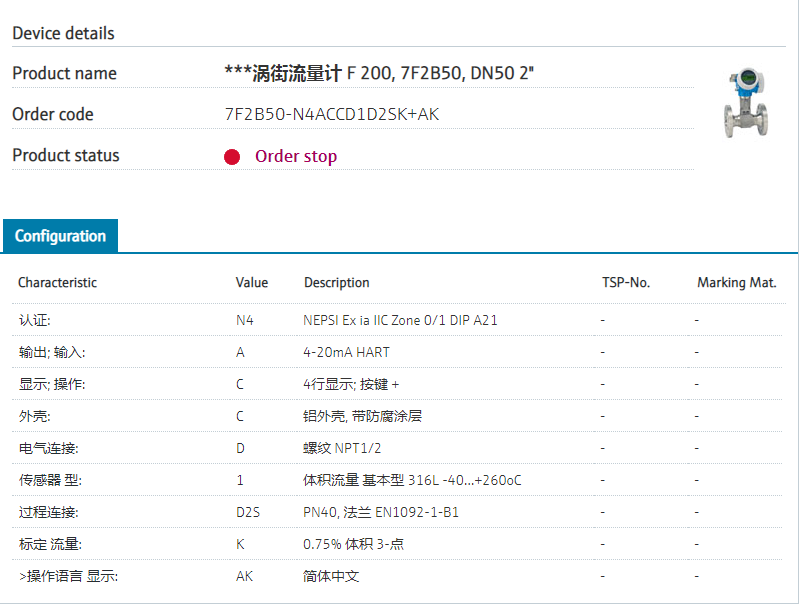
Task: Click the PN40 法兰 EN1092-1-B1 description
Action: pyautogui.click(x=381, y=512)
